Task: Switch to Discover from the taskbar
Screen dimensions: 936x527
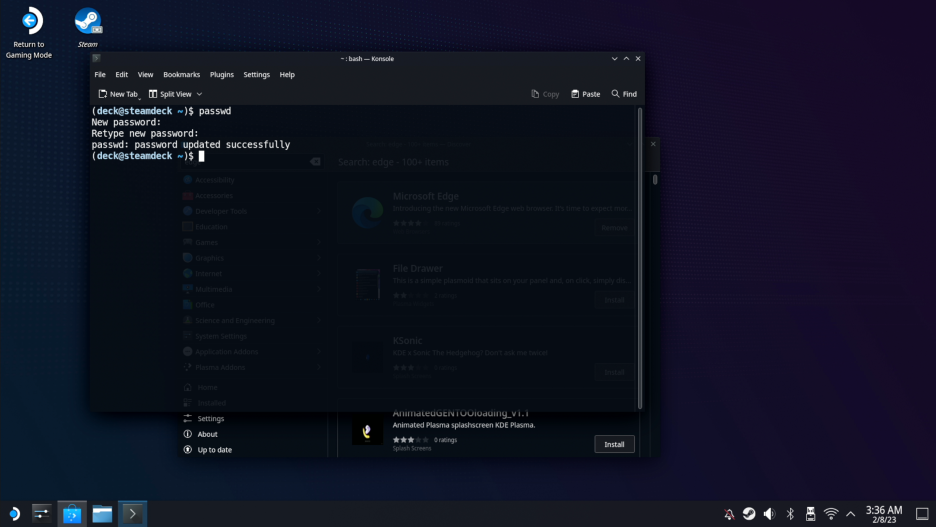Action: coord(72,513)
